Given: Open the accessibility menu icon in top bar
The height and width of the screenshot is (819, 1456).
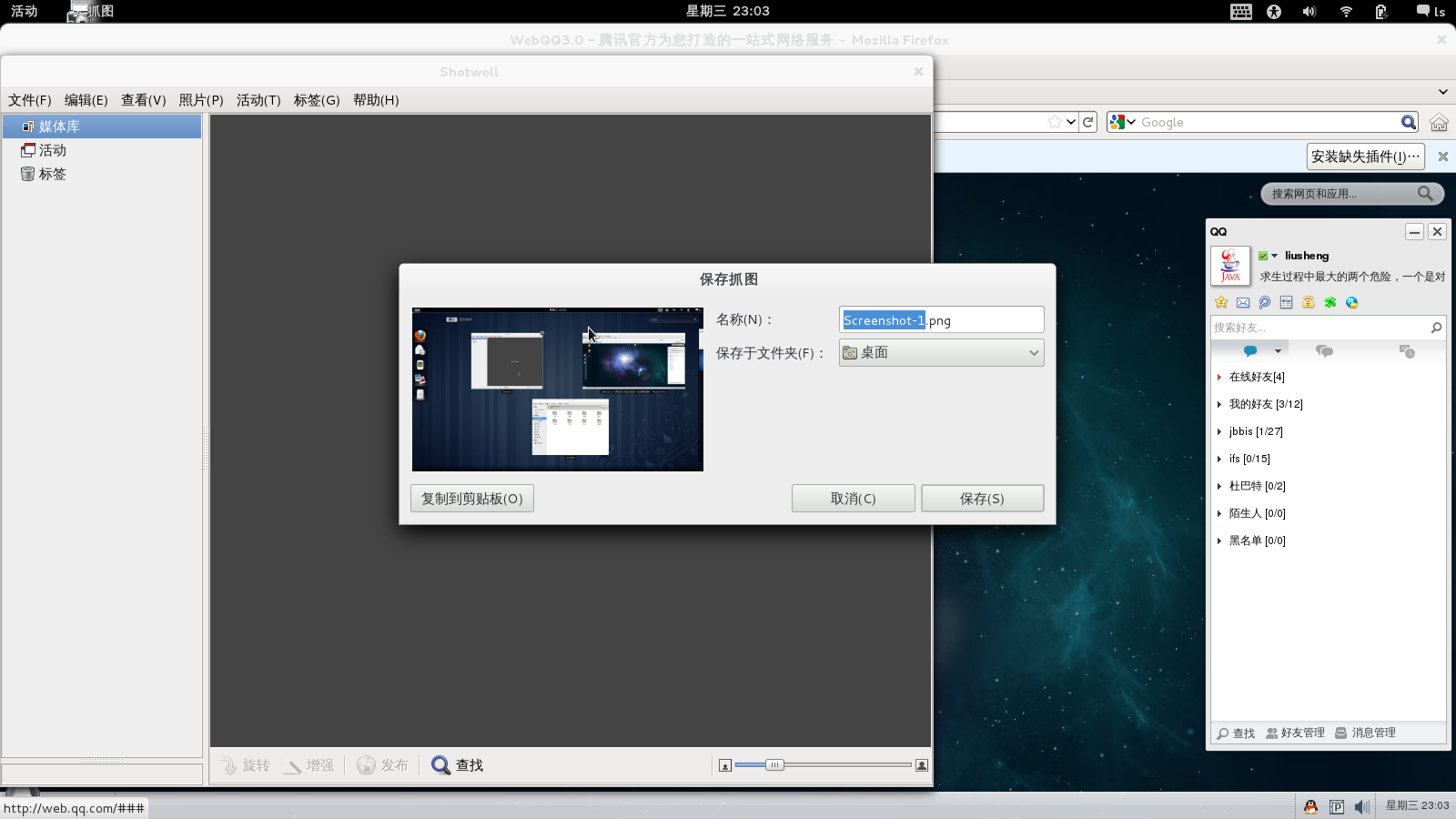Looking at the screenshot, I should (1274, 11).
